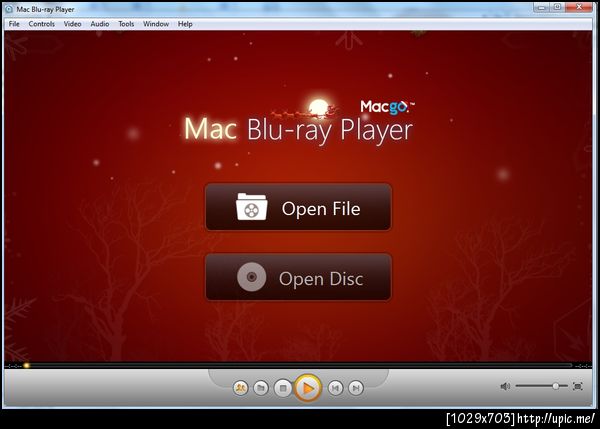Click the Open File button
Viewport: 600px width, 429px height.
pos(298,207)
